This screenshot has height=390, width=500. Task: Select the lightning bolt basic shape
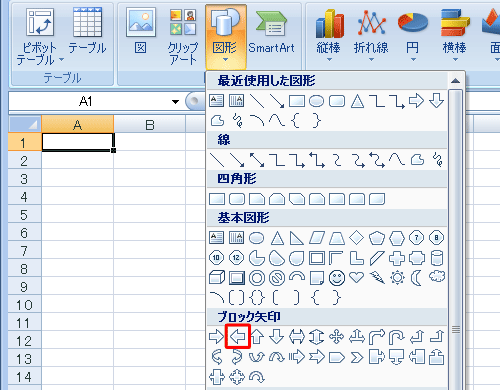pyautogui.click(x=377, y=277)
